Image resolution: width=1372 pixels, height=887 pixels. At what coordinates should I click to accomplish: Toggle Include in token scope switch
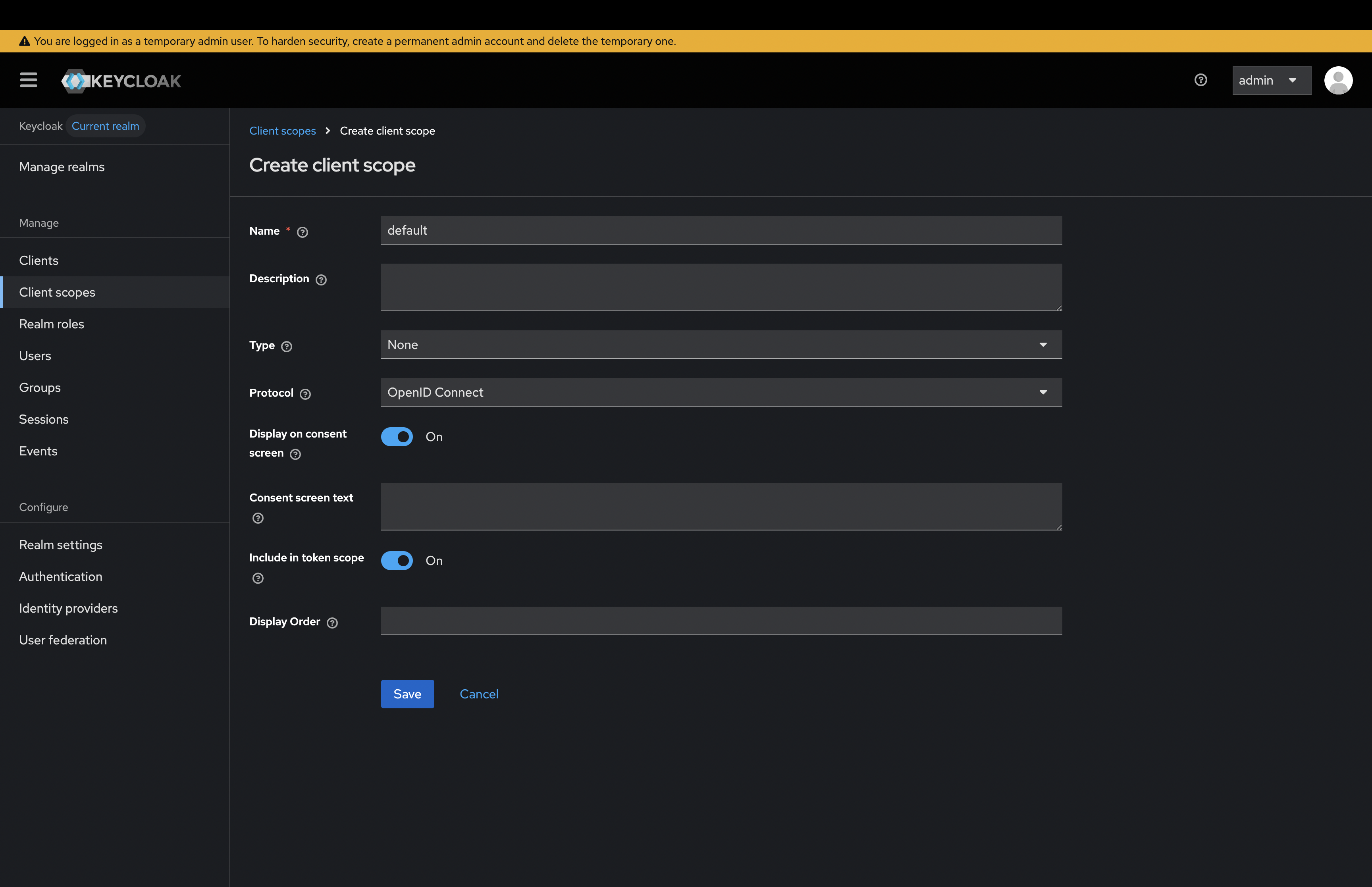[x=397, y=560]
